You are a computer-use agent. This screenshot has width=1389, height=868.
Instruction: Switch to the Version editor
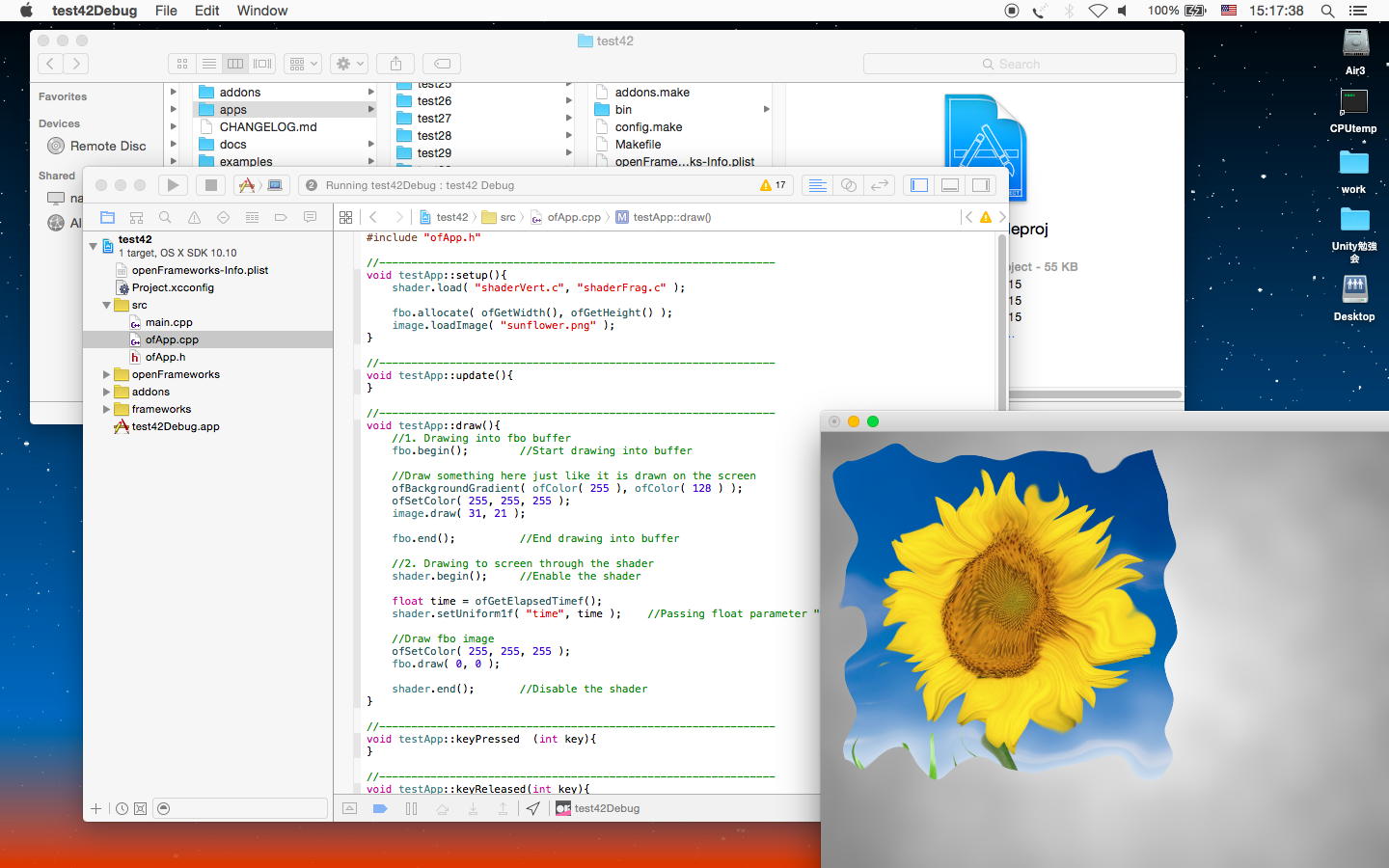(x=880, y=185)
